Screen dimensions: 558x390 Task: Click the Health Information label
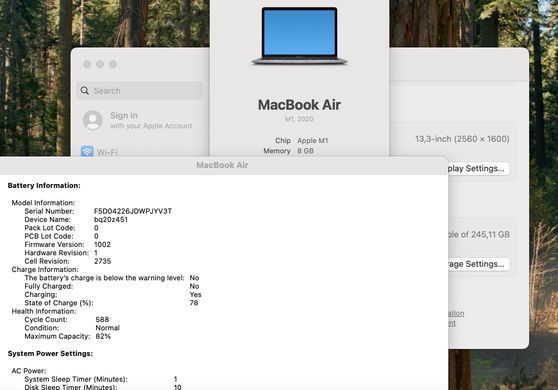coord(44,311)
